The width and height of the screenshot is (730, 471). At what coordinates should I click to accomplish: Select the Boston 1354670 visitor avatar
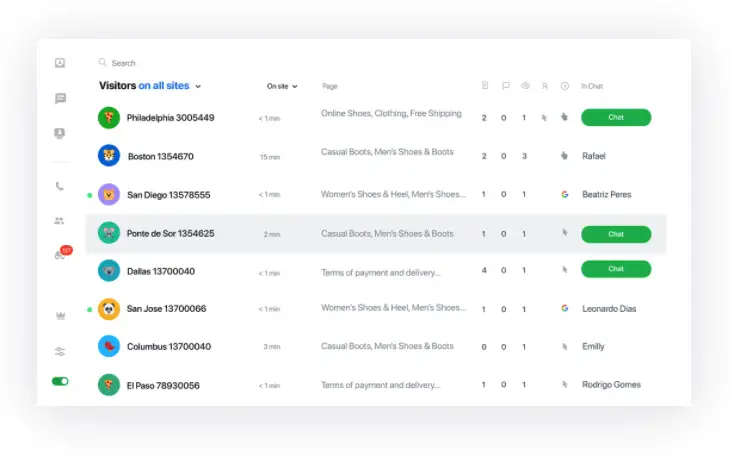click(109, 156)
